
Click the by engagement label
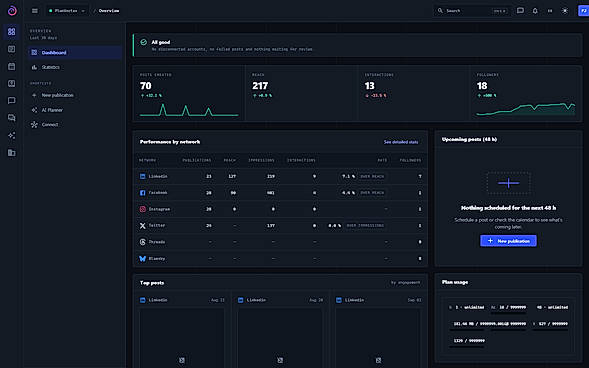(405, 283)
